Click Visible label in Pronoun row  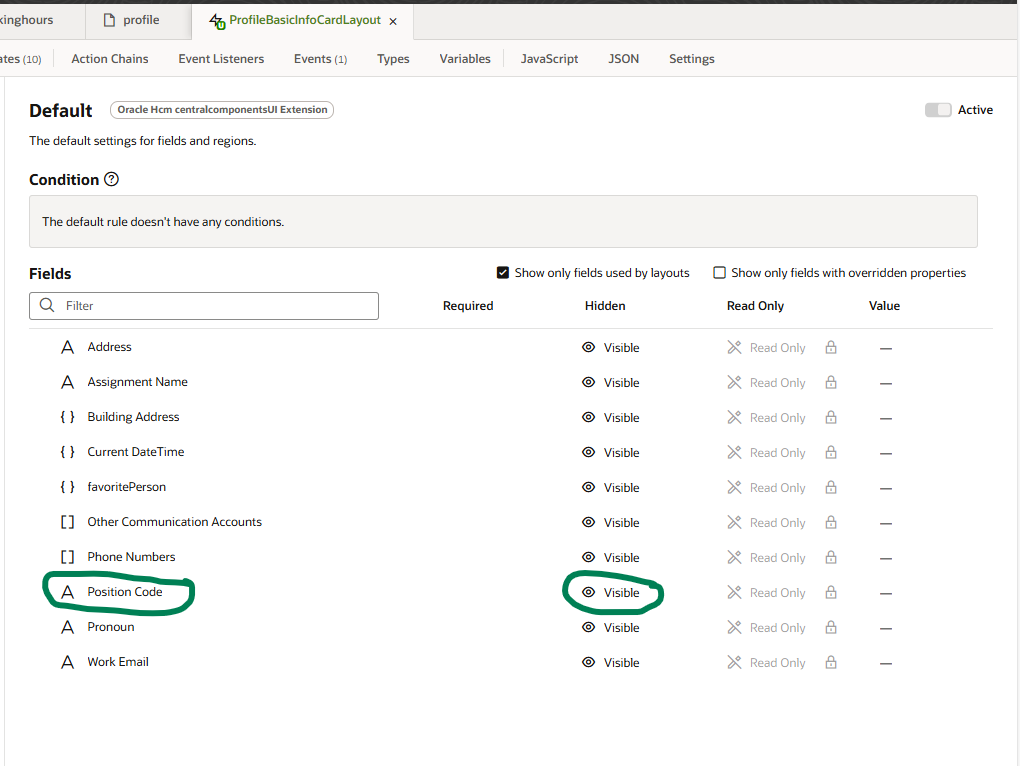pos(621,628)
